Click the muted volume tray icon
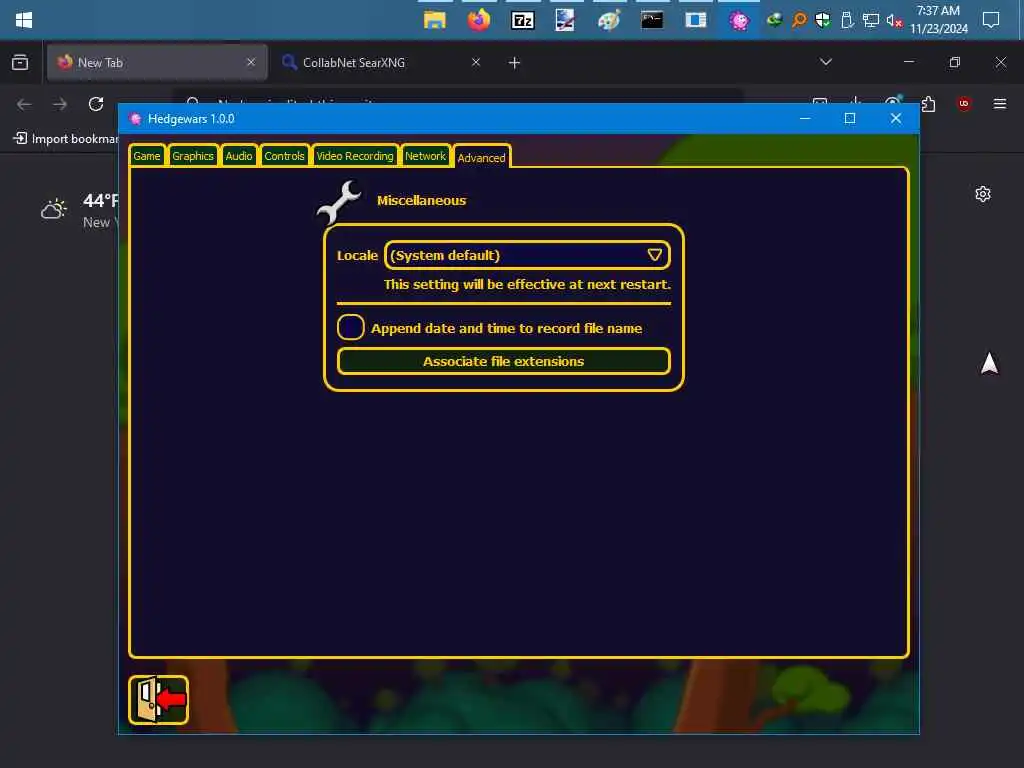Screen dimensions: 1024x768 point(894,20)
